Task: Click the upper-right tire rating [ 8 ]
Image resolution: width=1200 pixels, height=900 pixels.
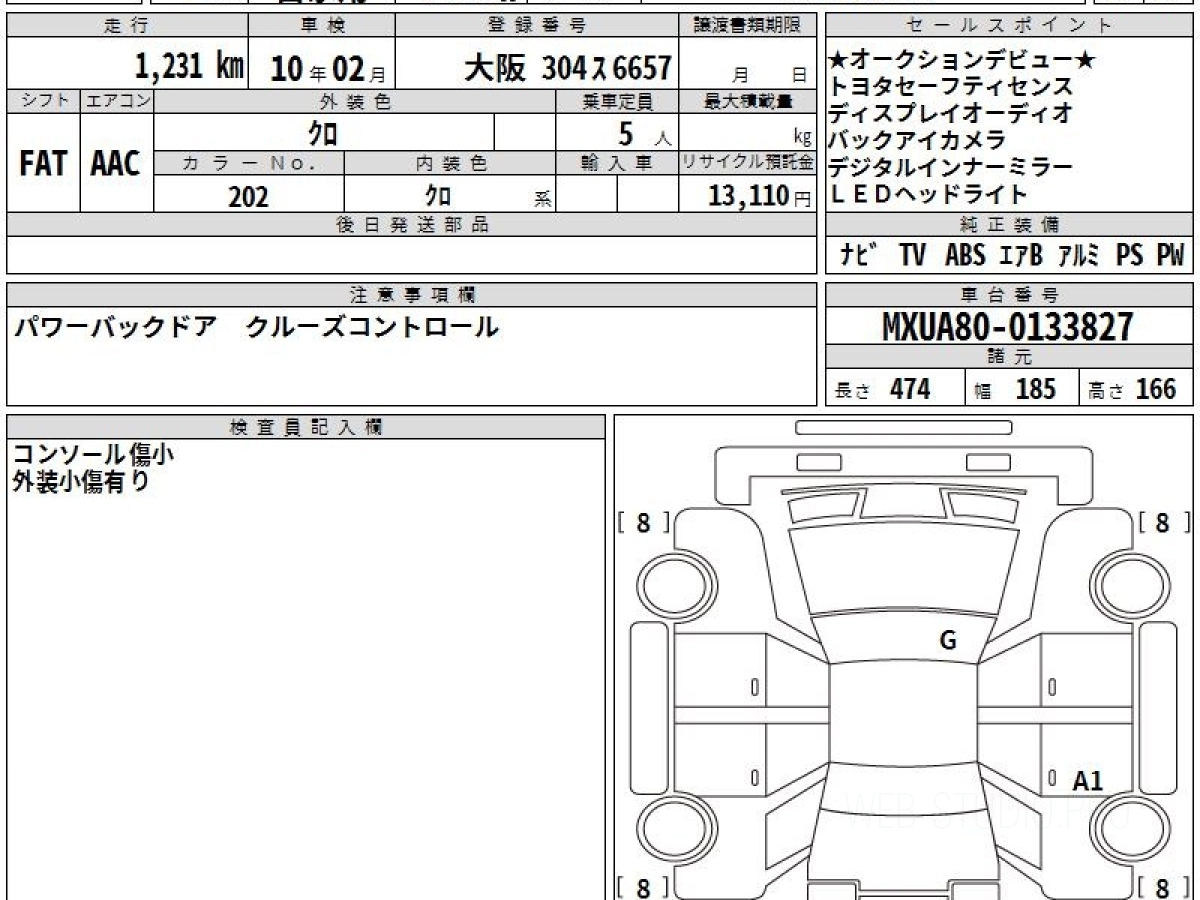Action: click(1162, 522)
